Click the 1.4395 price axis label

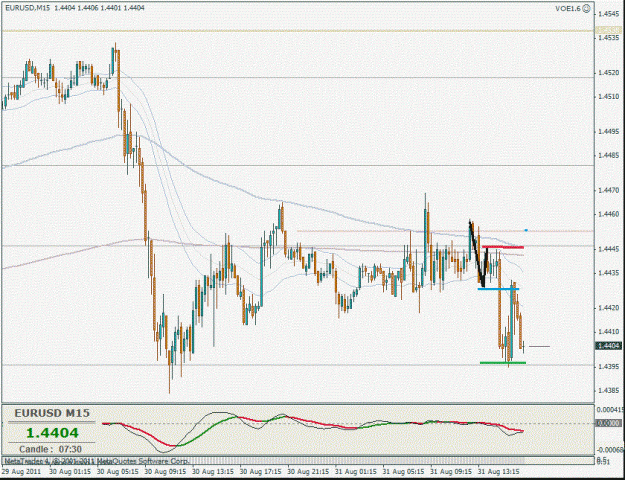coord(608,366)
